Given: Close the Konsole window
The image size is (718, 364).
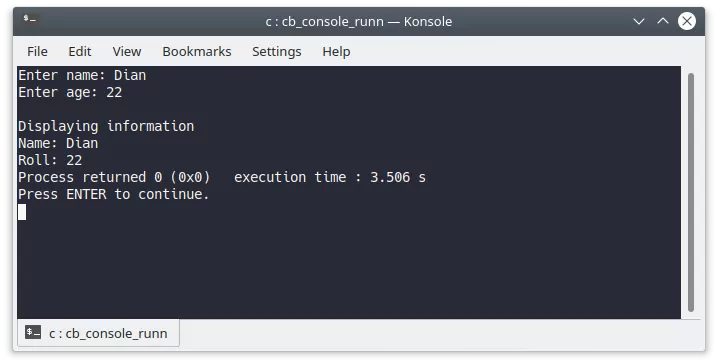Looking at the screenshot, I should coord(687,21).
